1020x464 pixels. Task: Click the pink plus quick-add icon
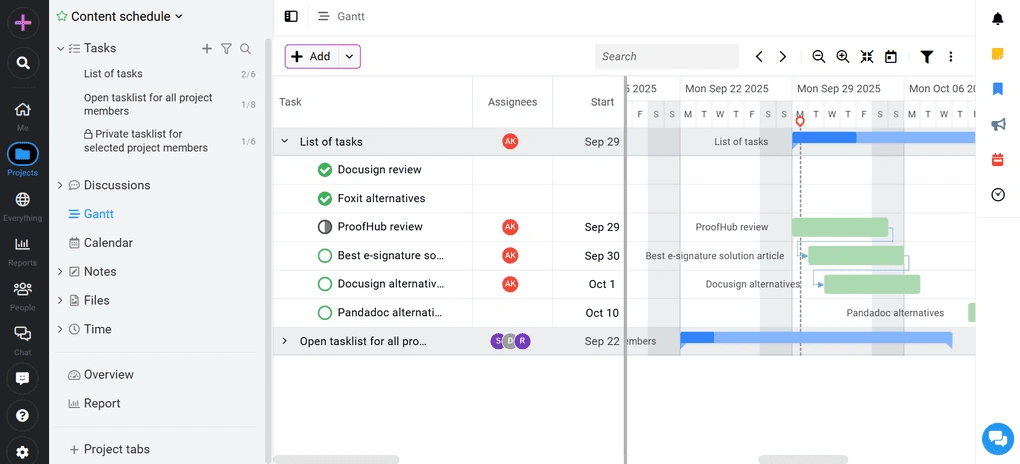click(x=23, y=23)
